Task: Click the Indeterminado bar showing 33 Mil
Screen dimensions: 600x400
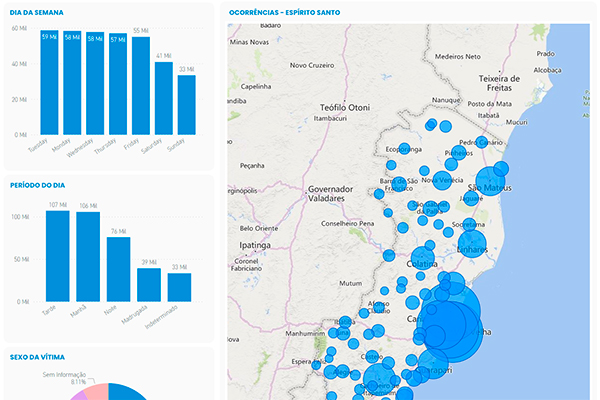Action: coord(180,287)
